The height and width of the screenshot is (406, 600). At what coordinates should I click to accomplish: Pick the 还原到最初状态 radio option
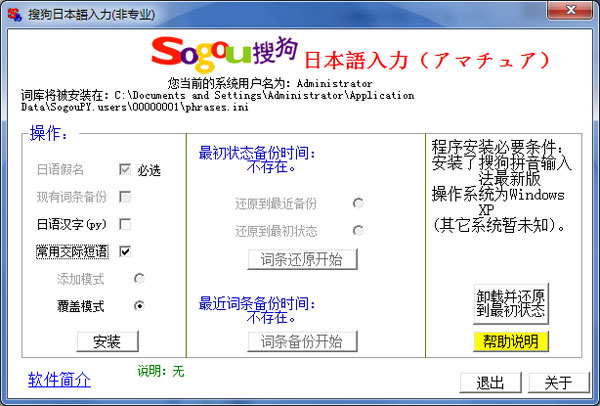[357, 230]
